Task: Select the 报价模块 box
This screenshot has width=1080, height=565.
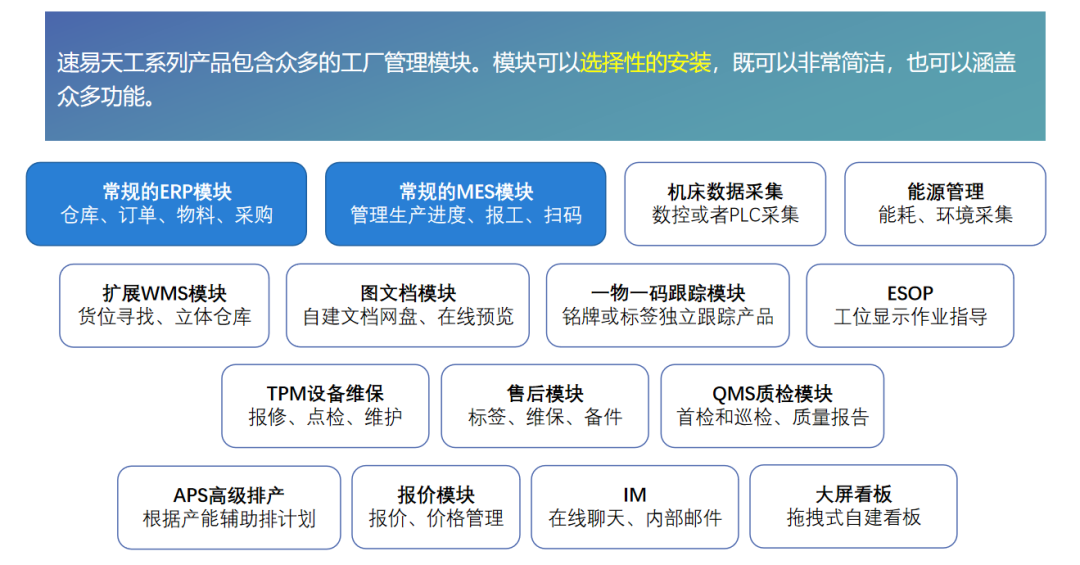Action: coord(435,506)
